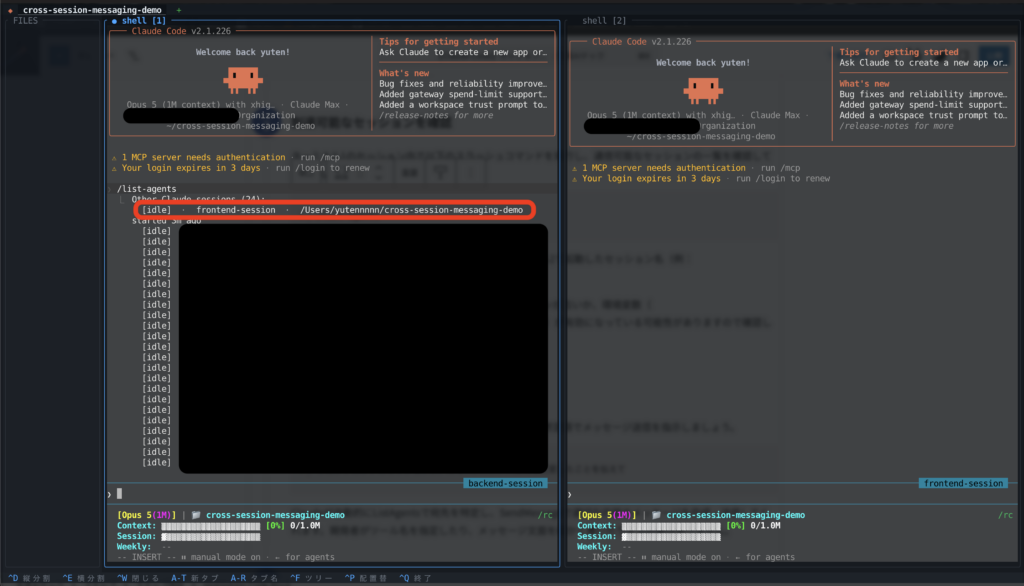Click the /list-agents command line

[146, 189]
